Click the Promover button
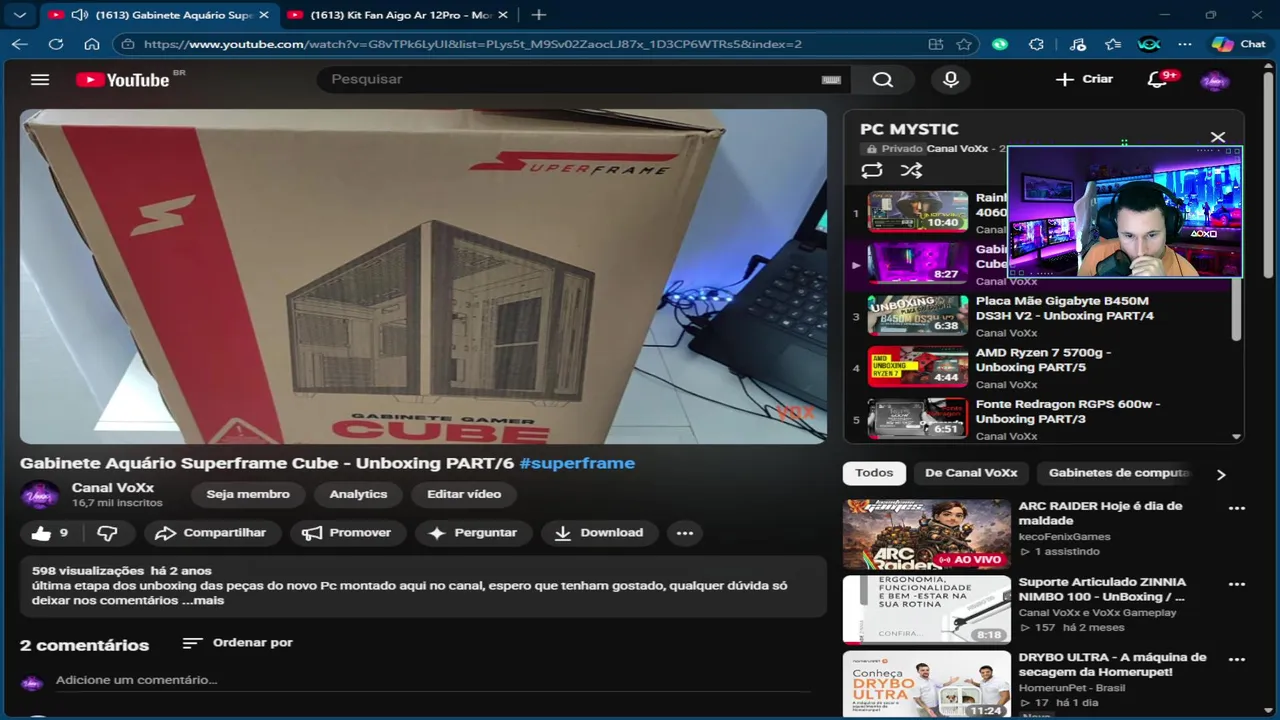This screenshot has width=1280, height=720. (347, 533)
